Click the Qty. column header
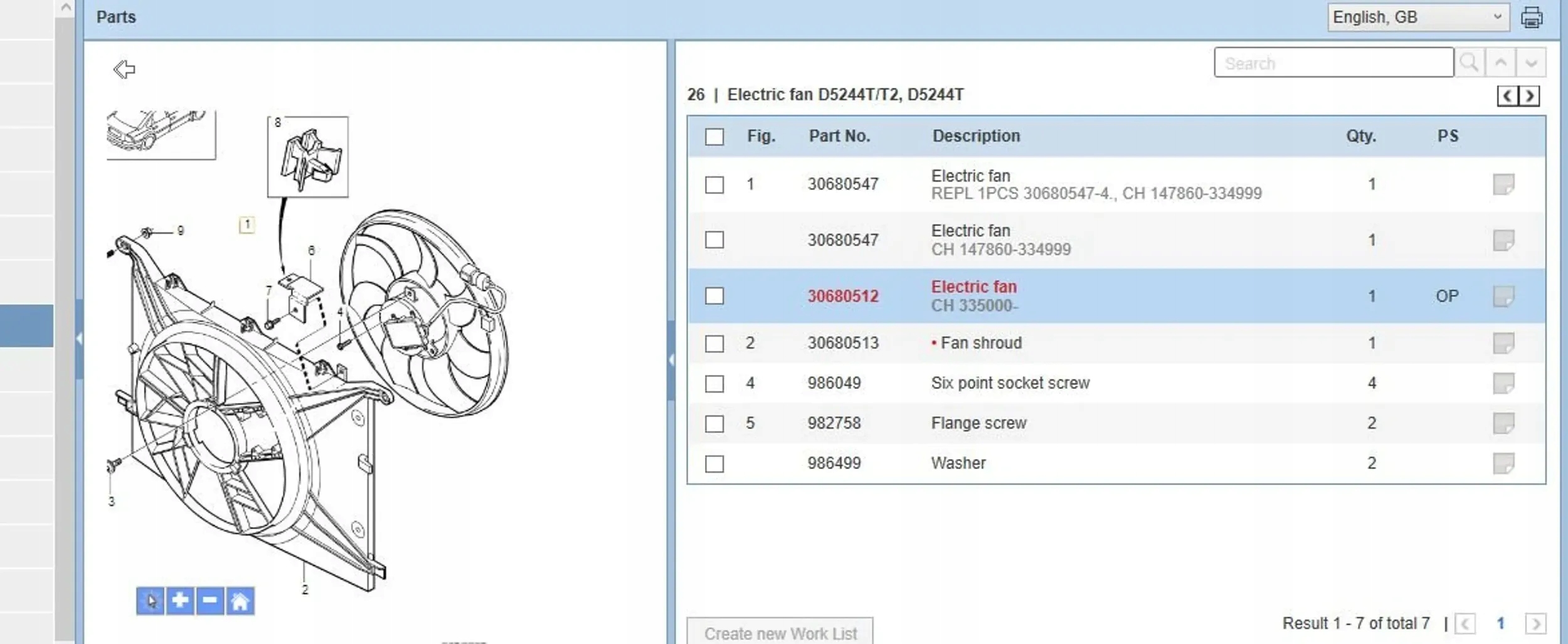Viewport: 1568px width, 644px height. point(1361,136)
